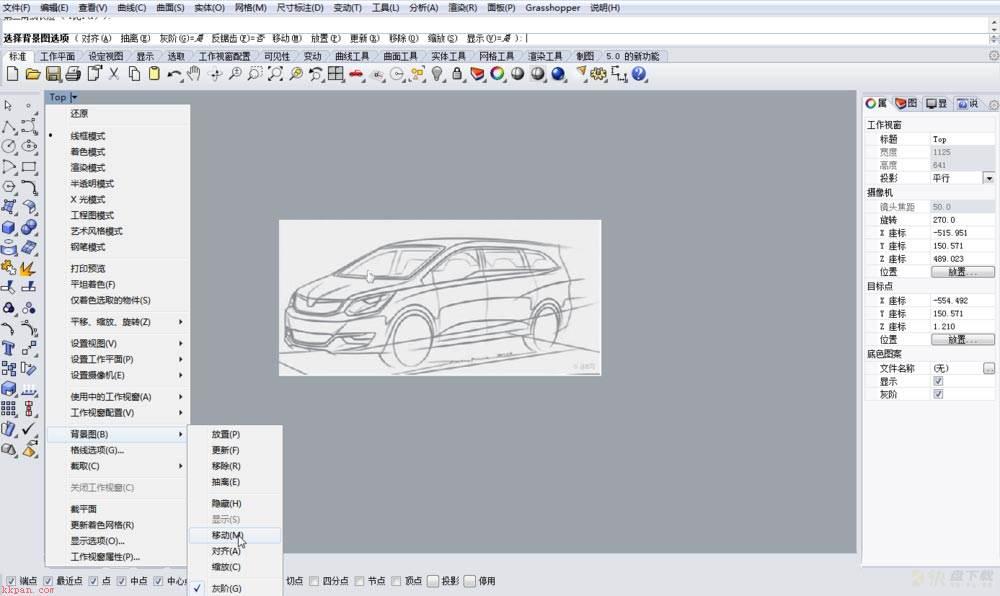
Task: Choose 放置(P) in background image submenu
Action: click(235, 434)
